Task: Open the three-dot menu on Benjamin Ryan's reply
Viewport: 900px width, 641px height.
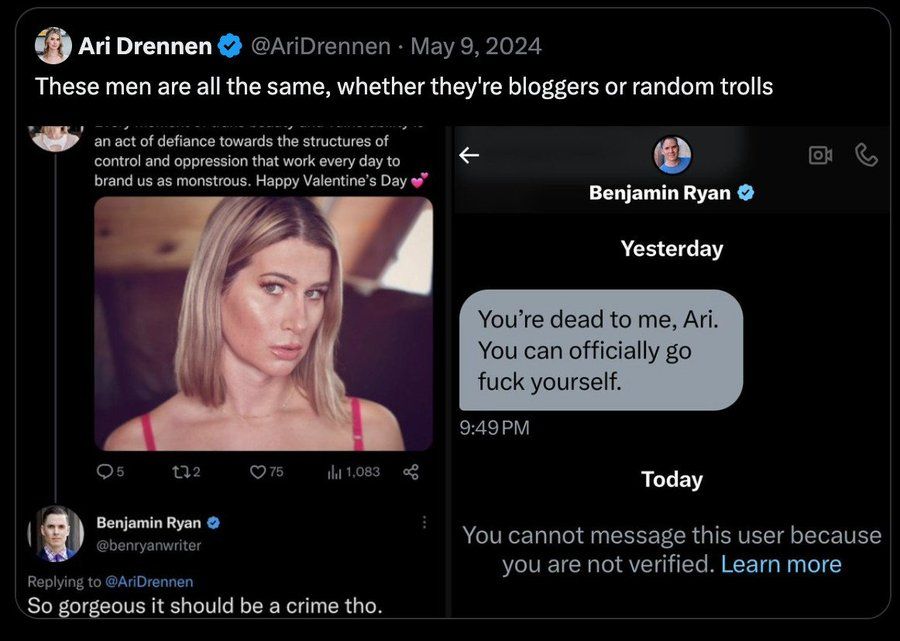Action: point(424,522)
